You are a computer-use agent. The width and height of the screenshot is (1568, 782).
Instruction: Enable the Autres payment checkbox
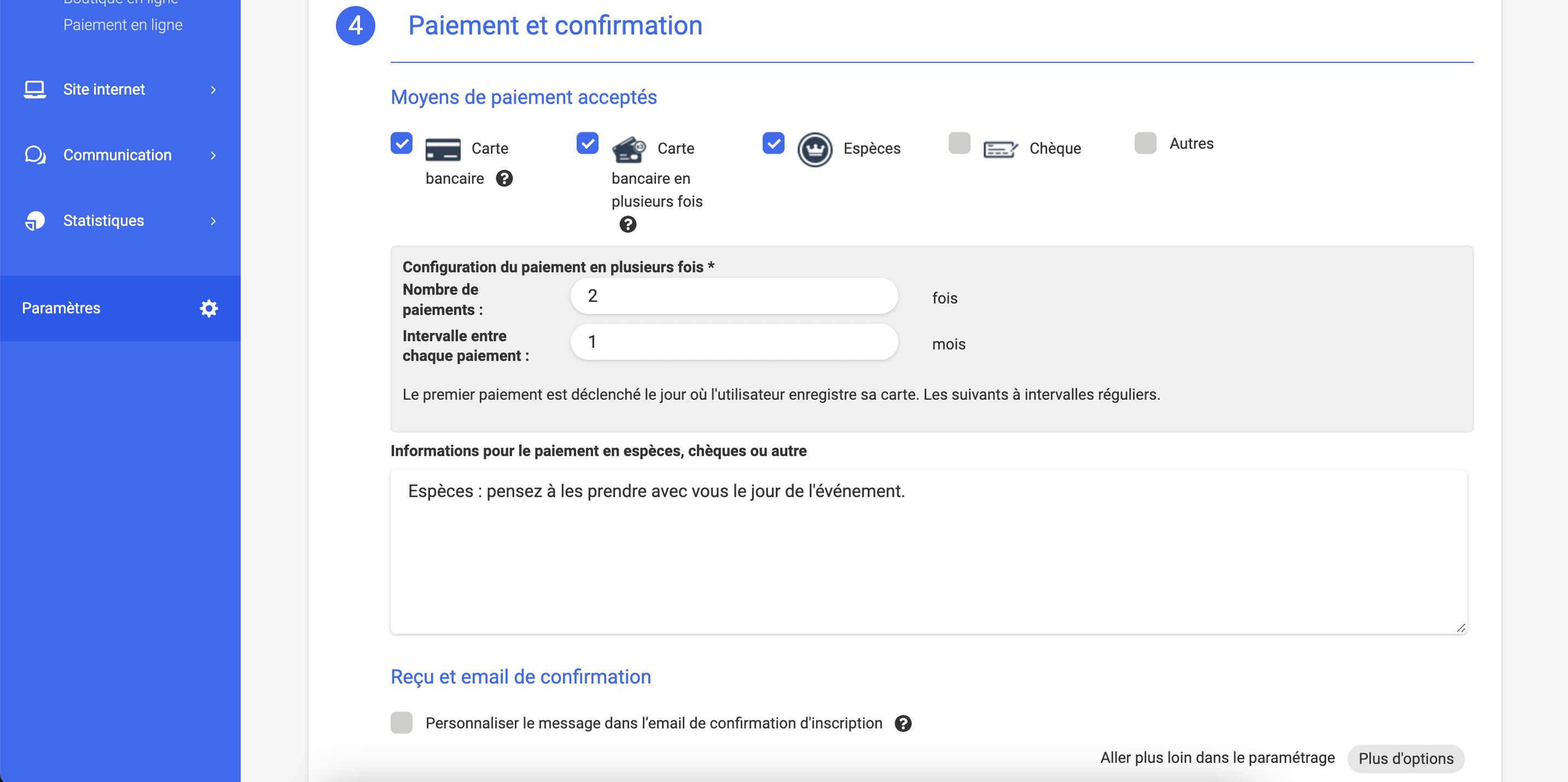[x=1145, y=144]
